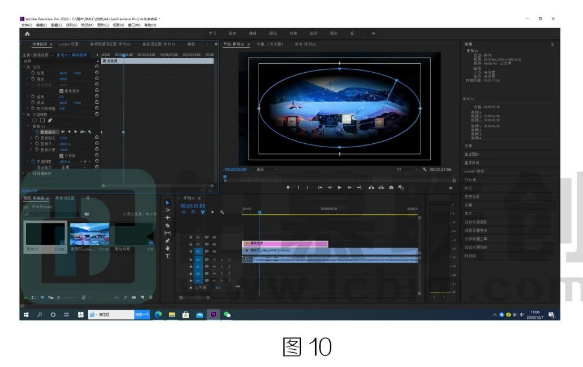Open mask tracking method wrench options
This screenshot has width=583, height=367.
tap(90, 132)
